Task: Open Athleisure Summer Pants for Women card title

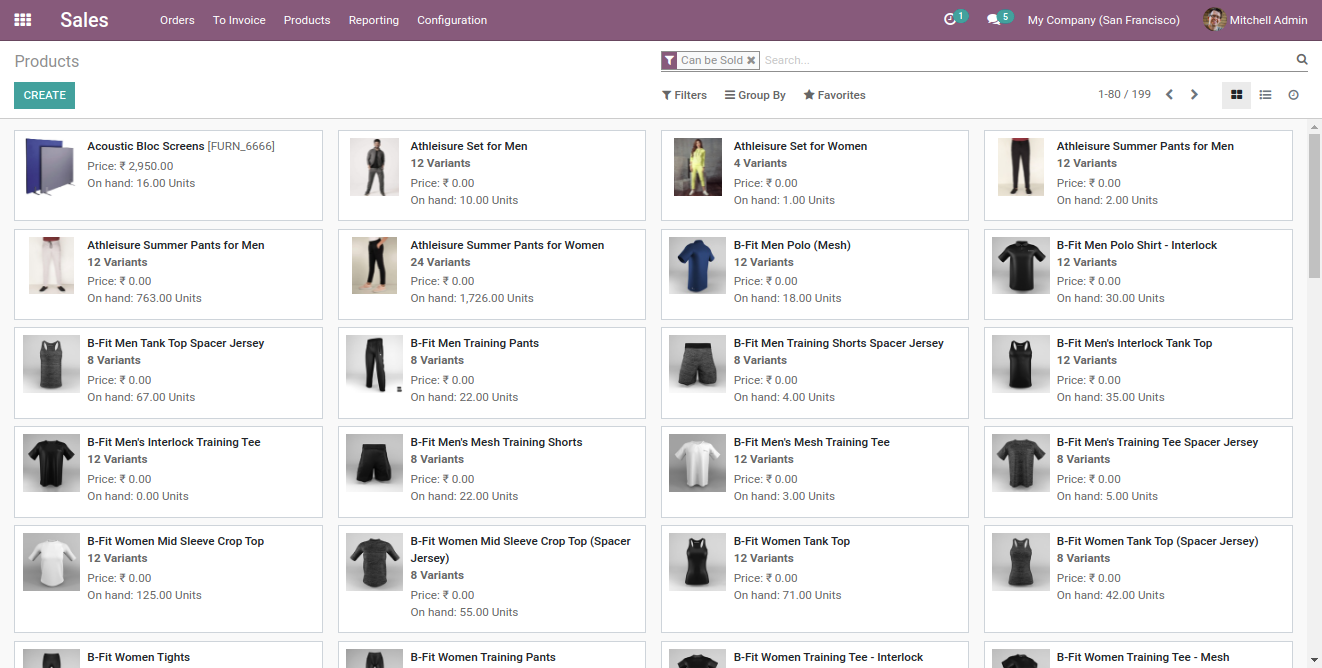Action: coord(507,245)
